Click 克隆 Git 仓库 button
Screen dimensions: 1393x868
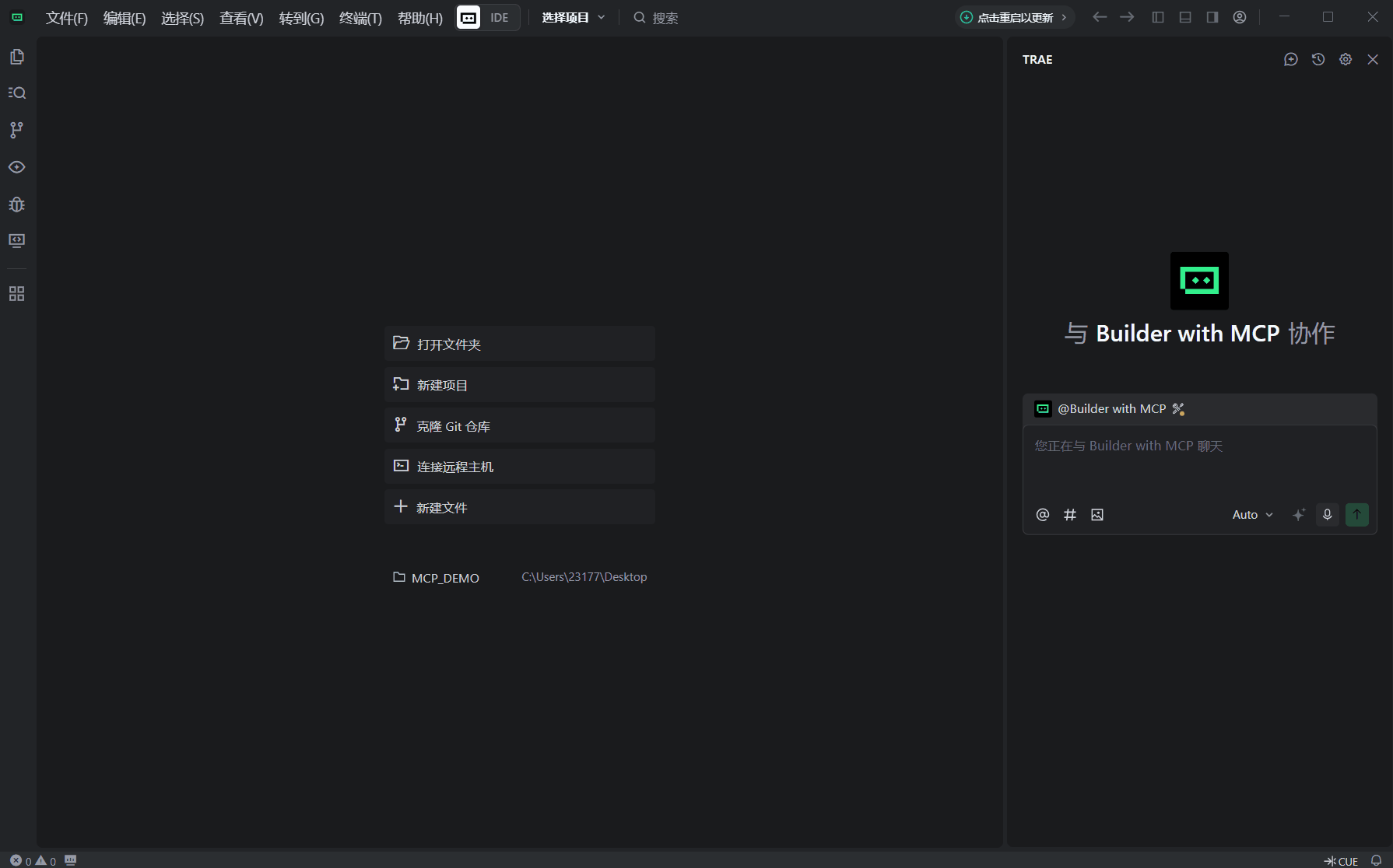coord(519,425)
